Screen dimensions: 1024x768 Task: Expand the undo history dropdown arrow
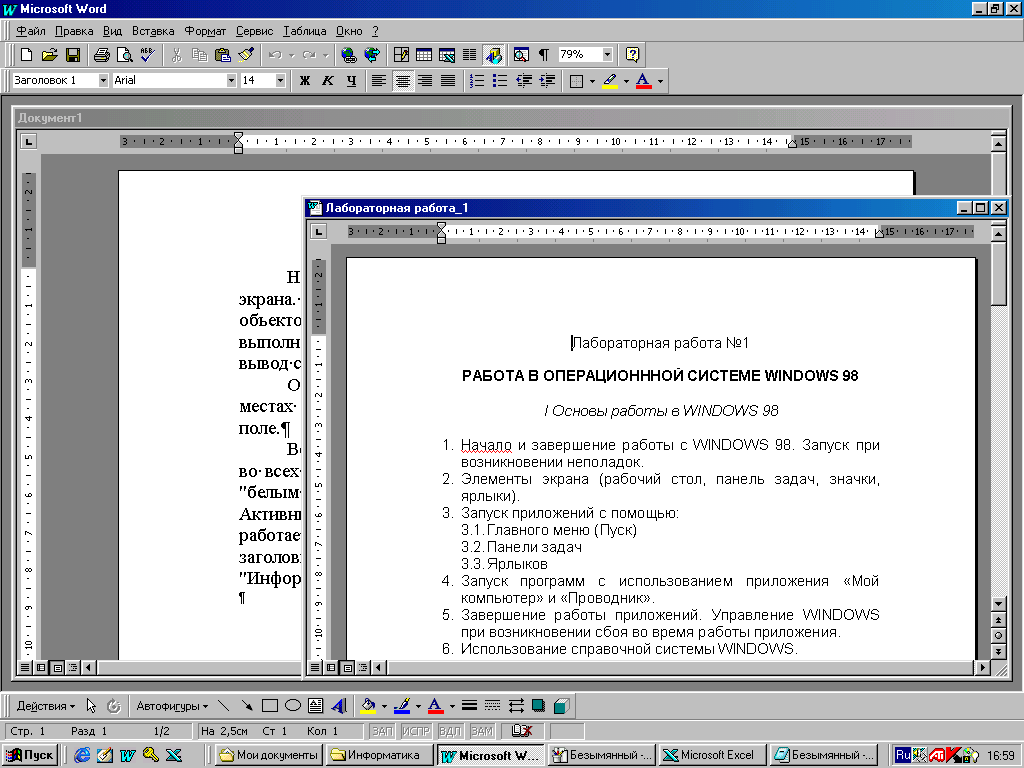pyautogui.click(x=291, y=55)
